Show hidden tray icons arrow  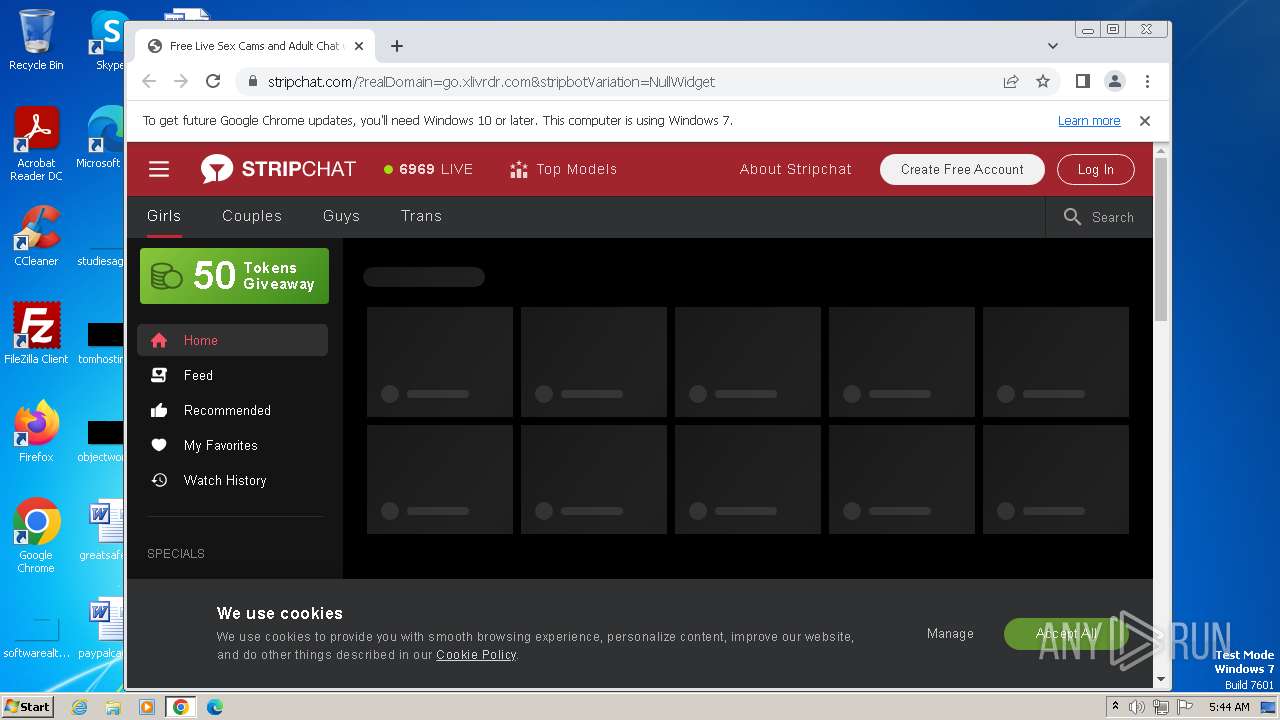coord(1115,707)
